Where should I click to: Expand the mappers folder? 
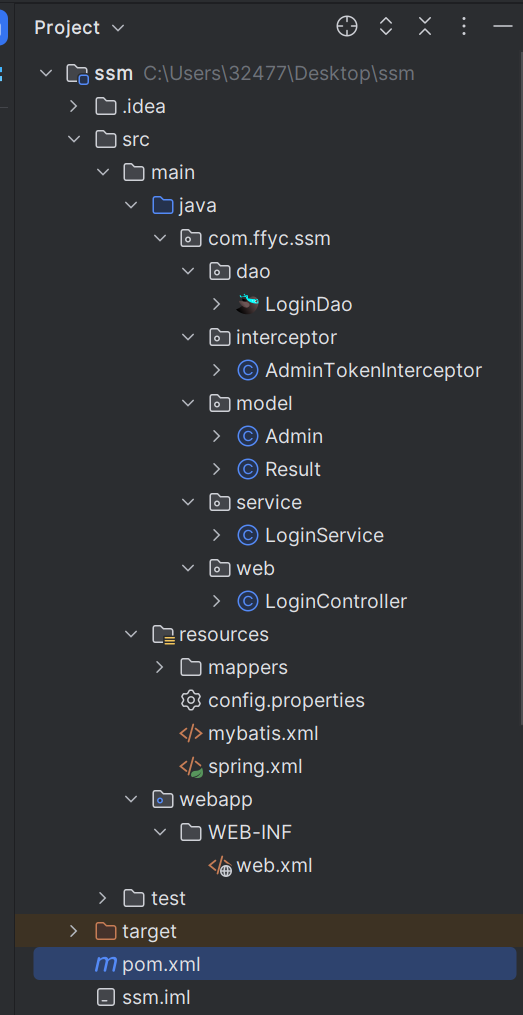click(160, 667)
